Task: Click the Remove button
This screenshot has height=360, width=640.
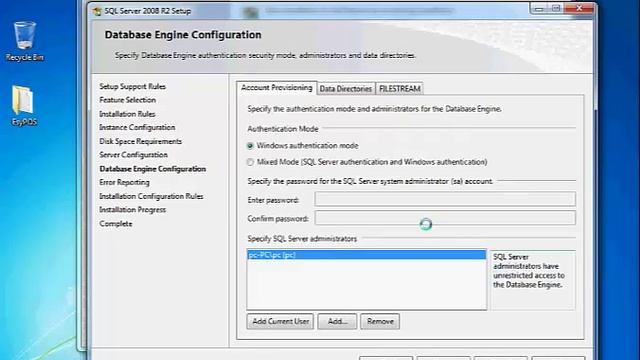Action: 380,321
